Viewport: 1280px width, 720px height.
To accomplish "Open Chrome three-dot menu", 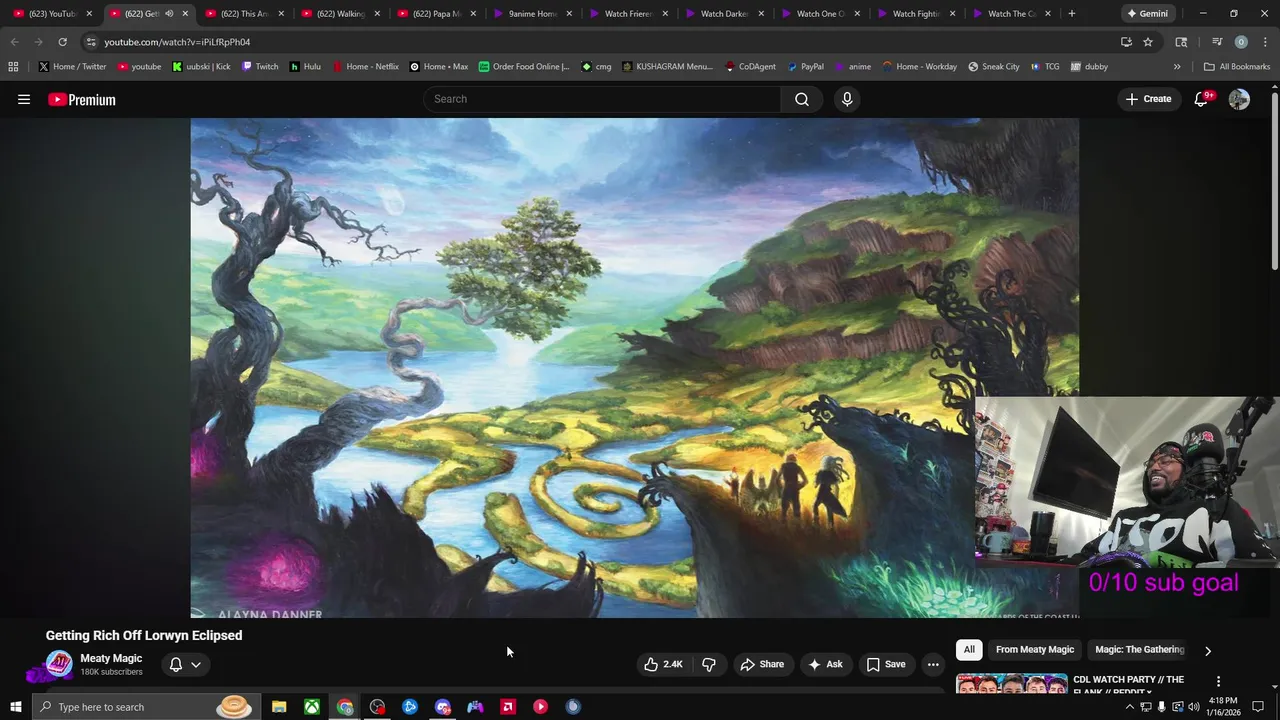I will coord(1265,42).
